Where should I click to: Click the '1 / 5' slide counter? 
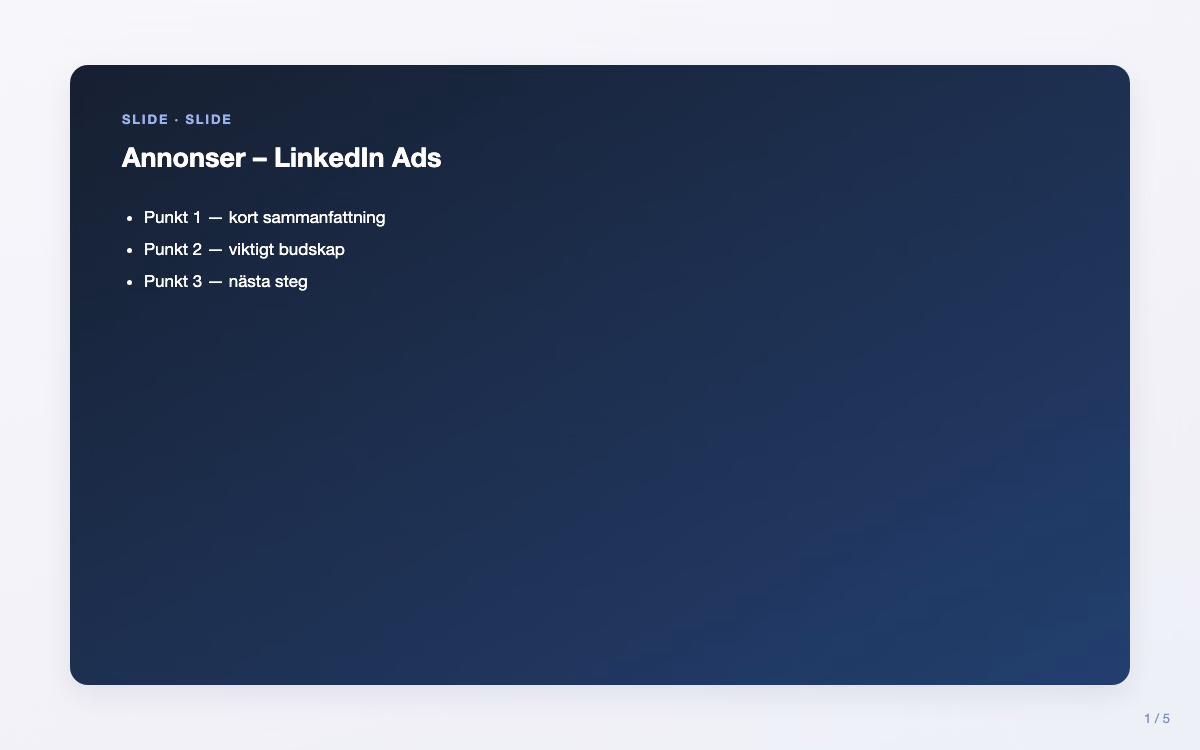pos(1157,718)
